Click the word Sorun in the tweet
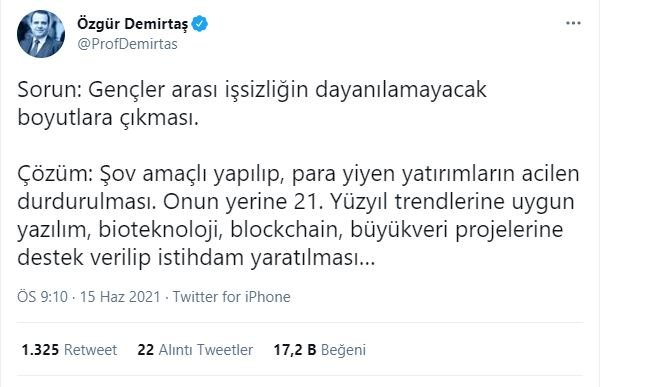670x387 pixels. point(47,90)
